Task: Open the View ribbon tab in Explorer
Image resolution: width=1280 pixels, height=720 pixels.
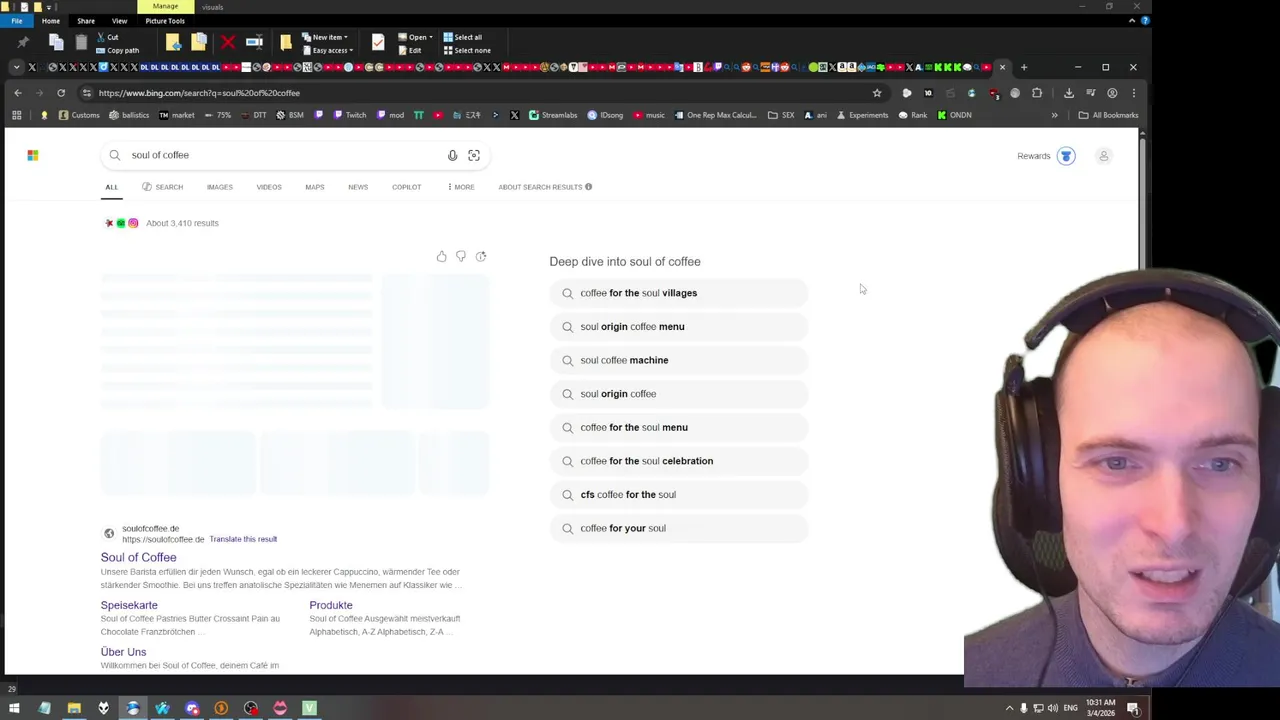Action: pyautogui.click(x=119, y=21)
